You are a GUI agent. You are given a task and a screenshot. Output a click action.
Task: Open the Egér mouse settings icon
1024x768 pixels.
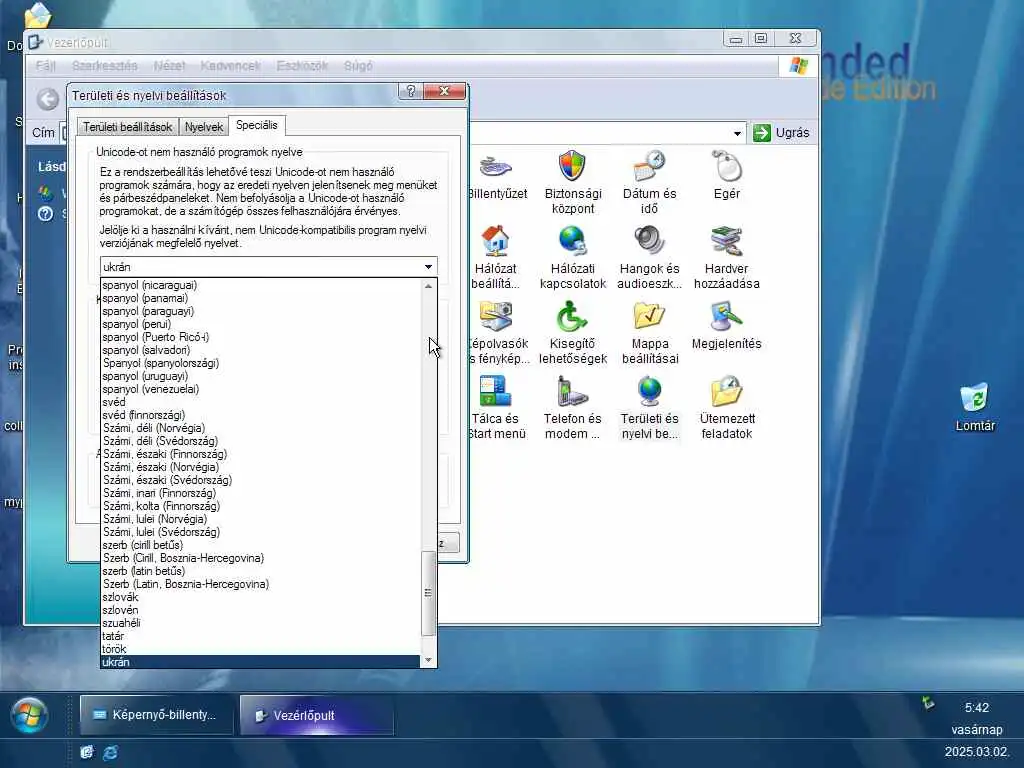pos(726,175)
